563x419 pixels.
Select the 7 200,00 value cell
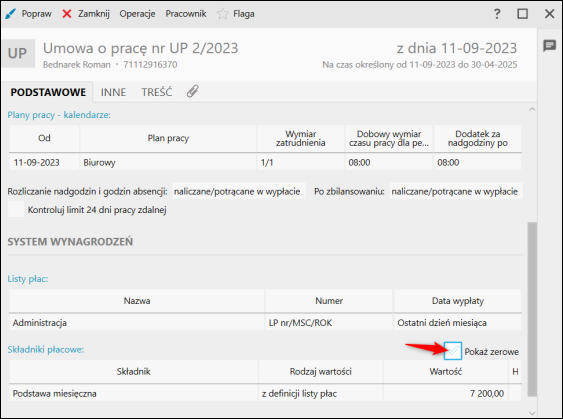(x=446, y=394)
